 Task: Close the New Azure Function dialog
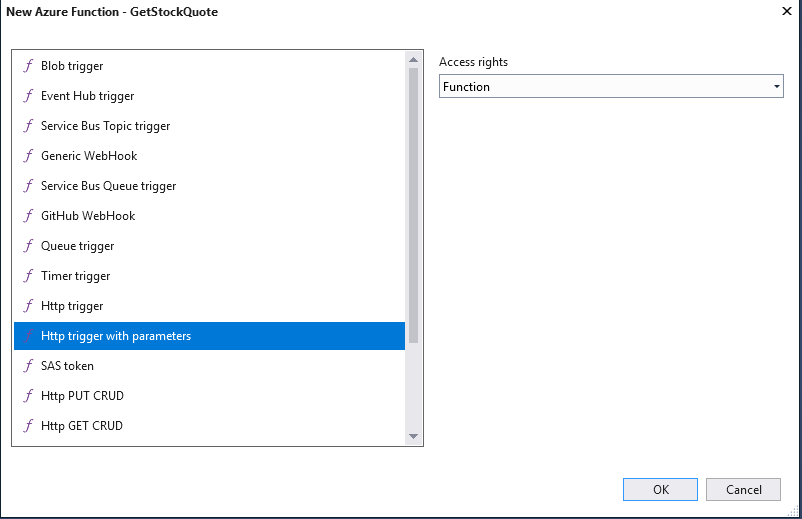pyautogui.click(x=787, y=11)
